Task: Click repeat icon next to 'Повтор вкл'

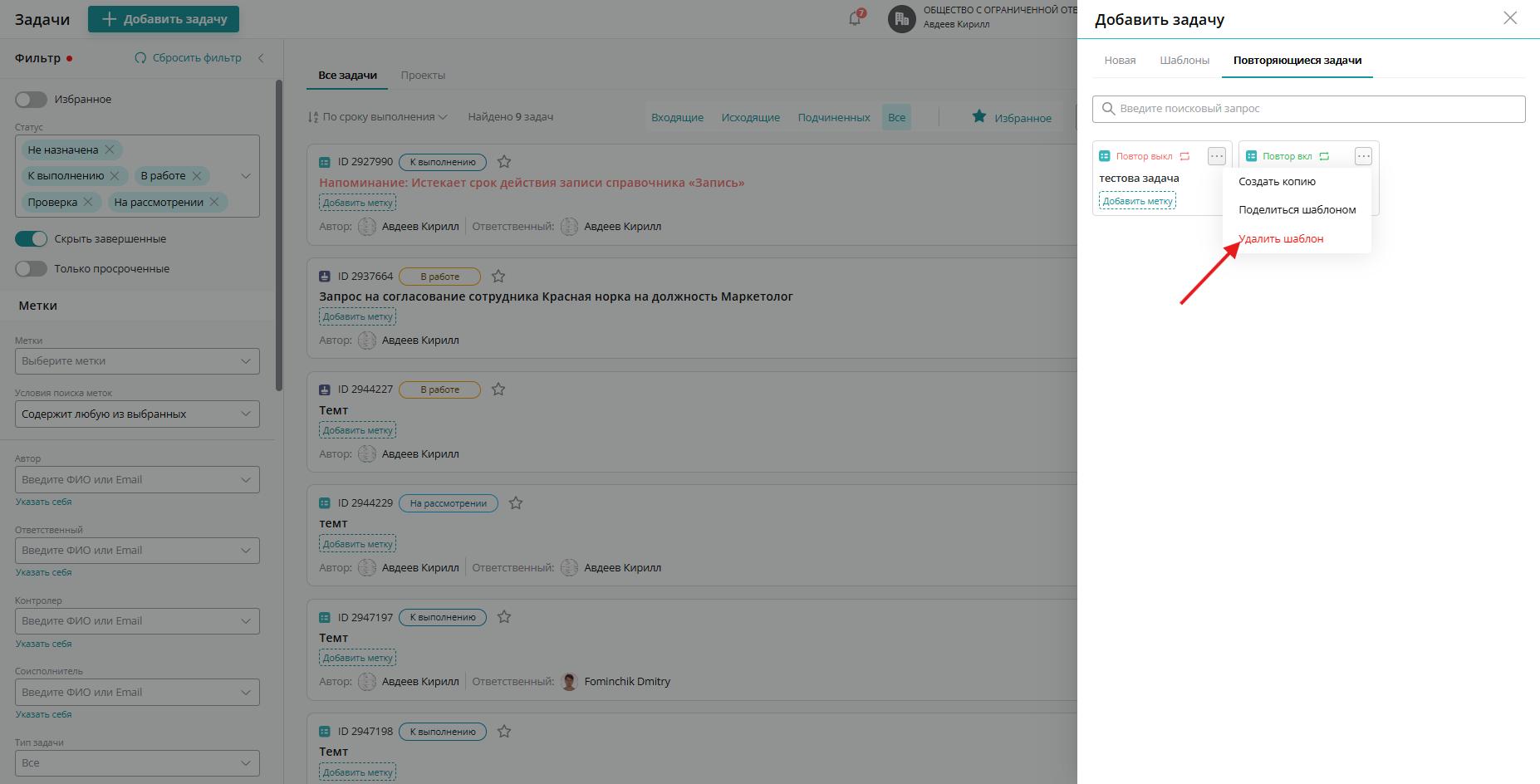Action: coord(1324,156)
